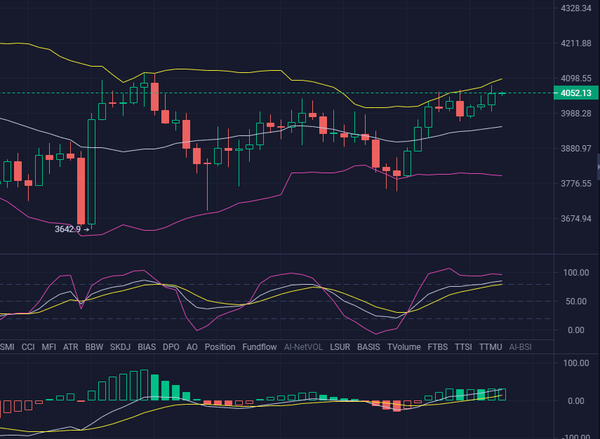The width and height of the screenshot is (600, 439).
Task: Select the TVolume indicator tab
Action: click(x=404, y=347)
